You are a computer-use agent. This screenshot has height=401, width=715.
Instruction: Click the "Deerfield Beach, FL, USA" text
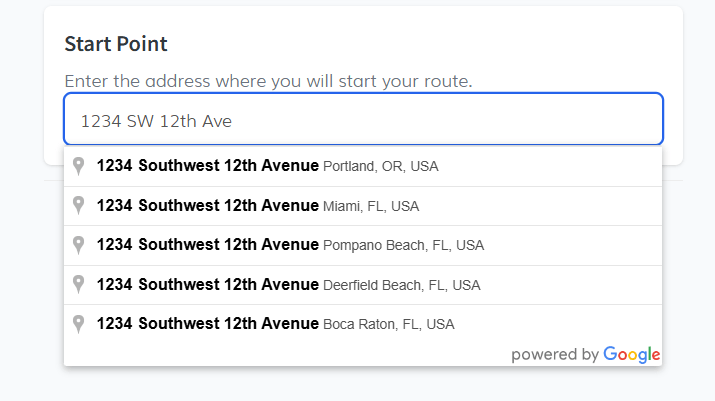point(402,286)
